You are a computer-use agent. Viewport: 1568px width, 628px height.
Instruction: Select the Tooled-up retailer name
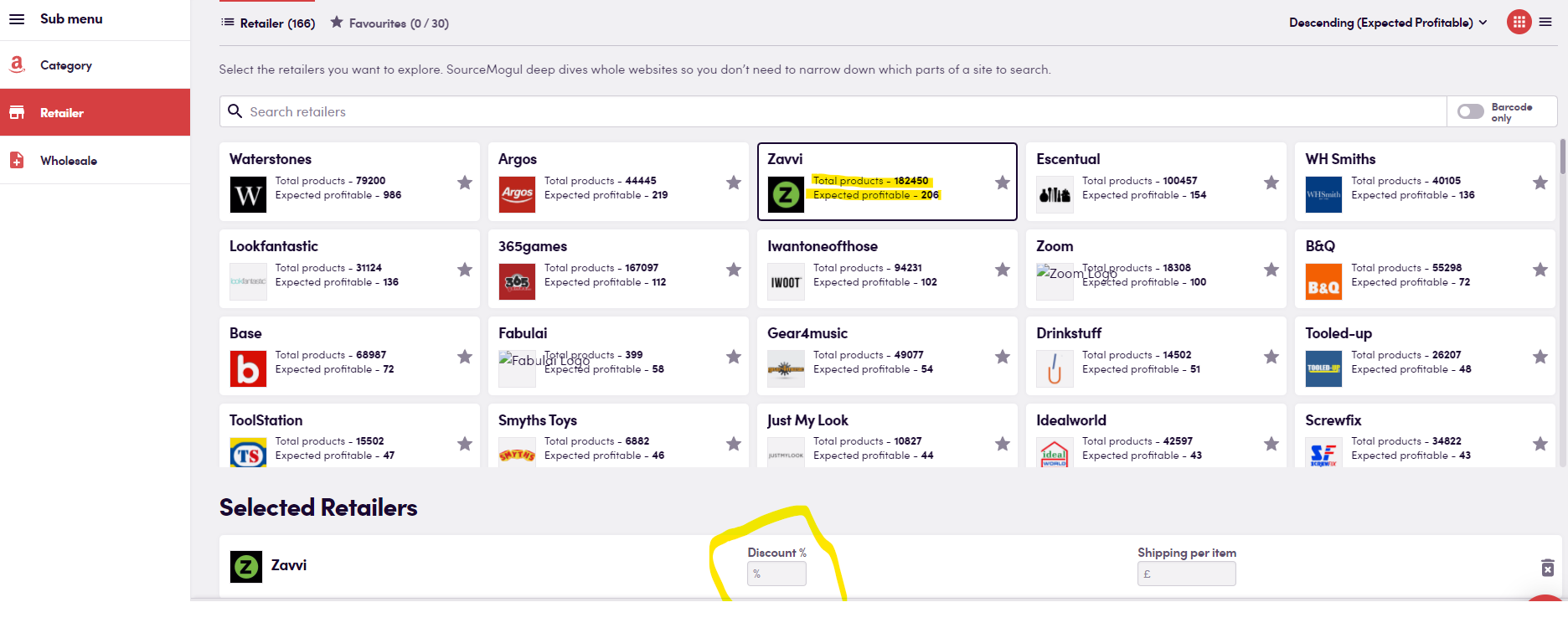point(1338,333)
